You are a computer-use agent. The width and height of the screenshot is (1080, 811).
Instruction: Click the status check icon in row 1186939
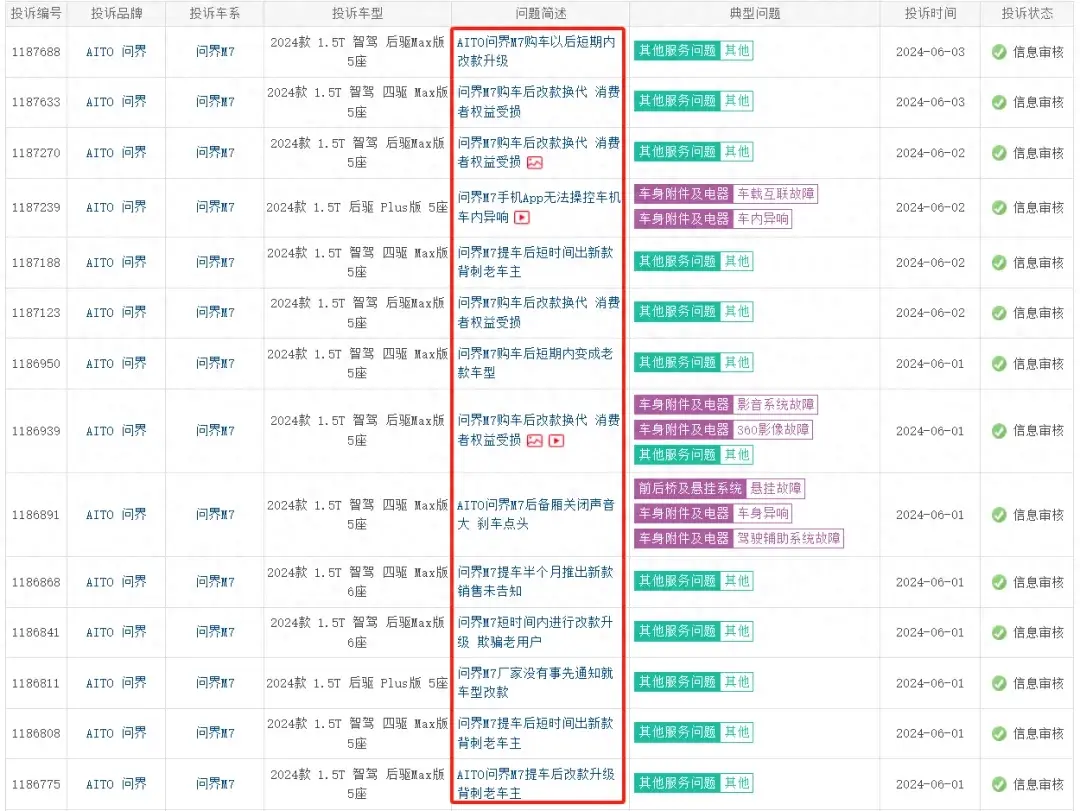click(x=999, y=431)
